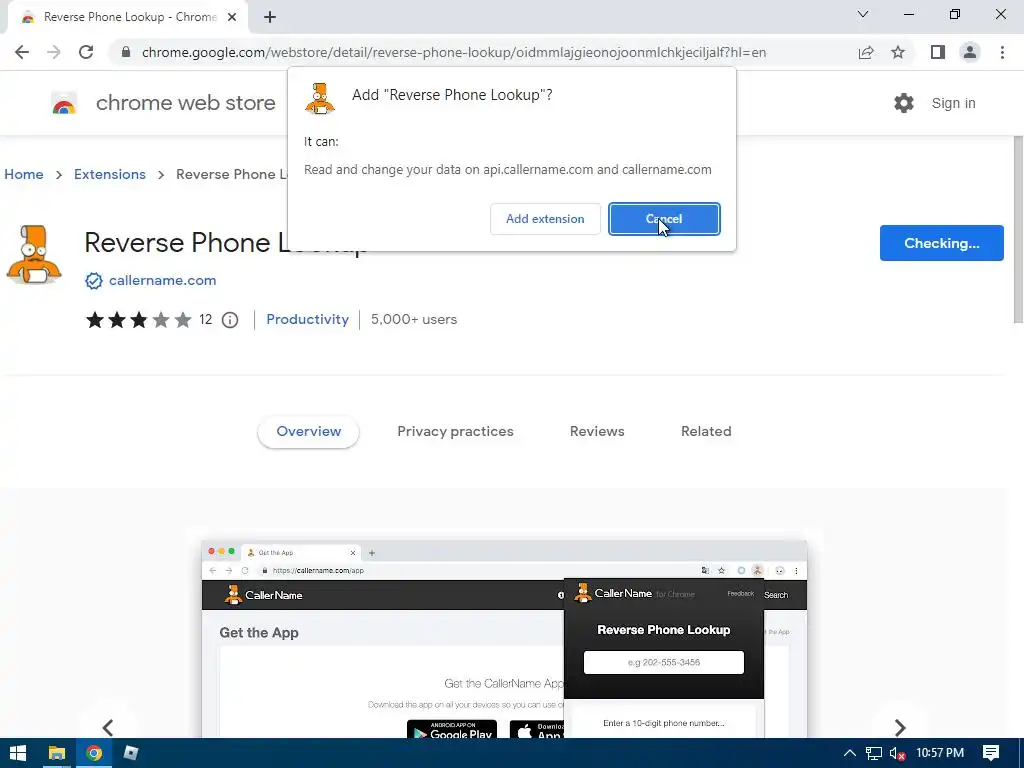The height and width of the screenshot is (768, 1024).
Task: Open the clock showing 10:57 PM
Action: click(940, 753)
